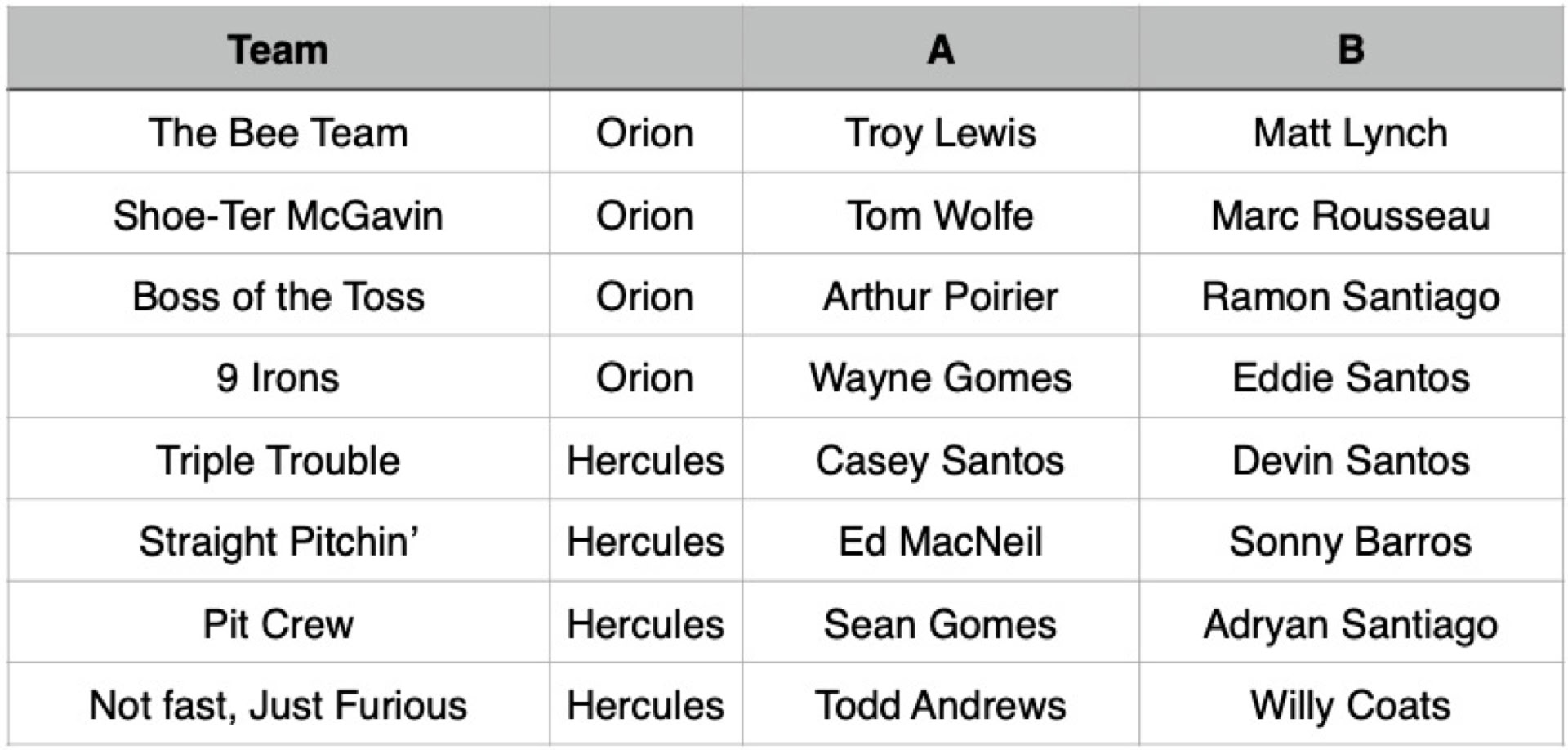This screenshot has width=1568, height=750.
Task: Click the Team column header
Action: (278, 49)
